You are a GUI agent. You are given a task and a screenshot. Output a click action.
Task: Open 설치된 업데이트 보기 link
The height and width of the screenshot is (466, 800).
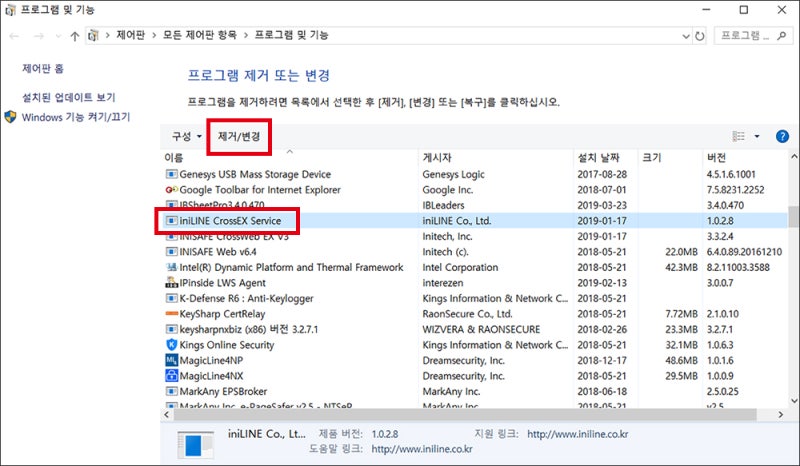(x=68, y=97)
